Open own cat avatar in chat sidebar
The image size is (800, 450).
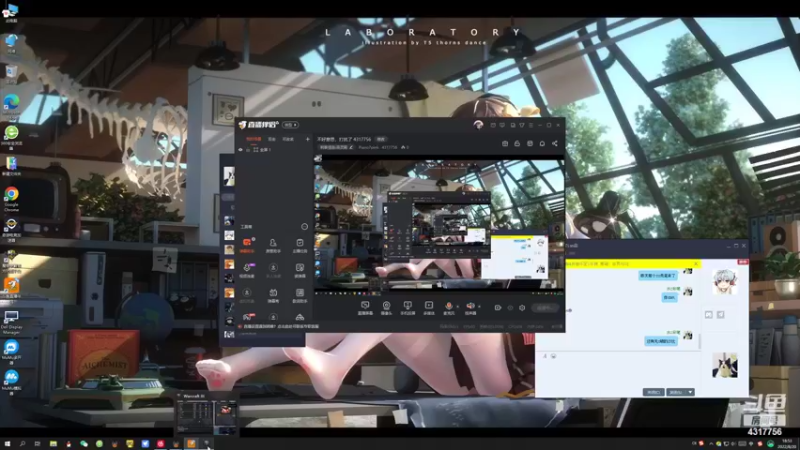point(724,365)
